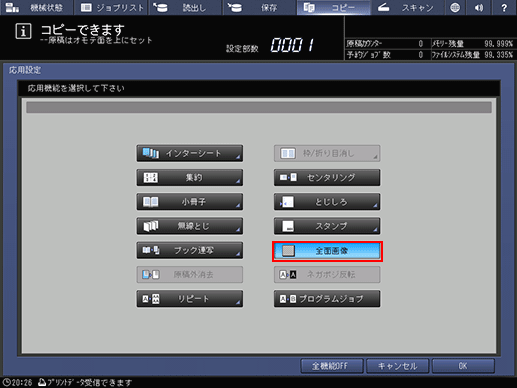Click the 予約ジョブ数 row

387,55
